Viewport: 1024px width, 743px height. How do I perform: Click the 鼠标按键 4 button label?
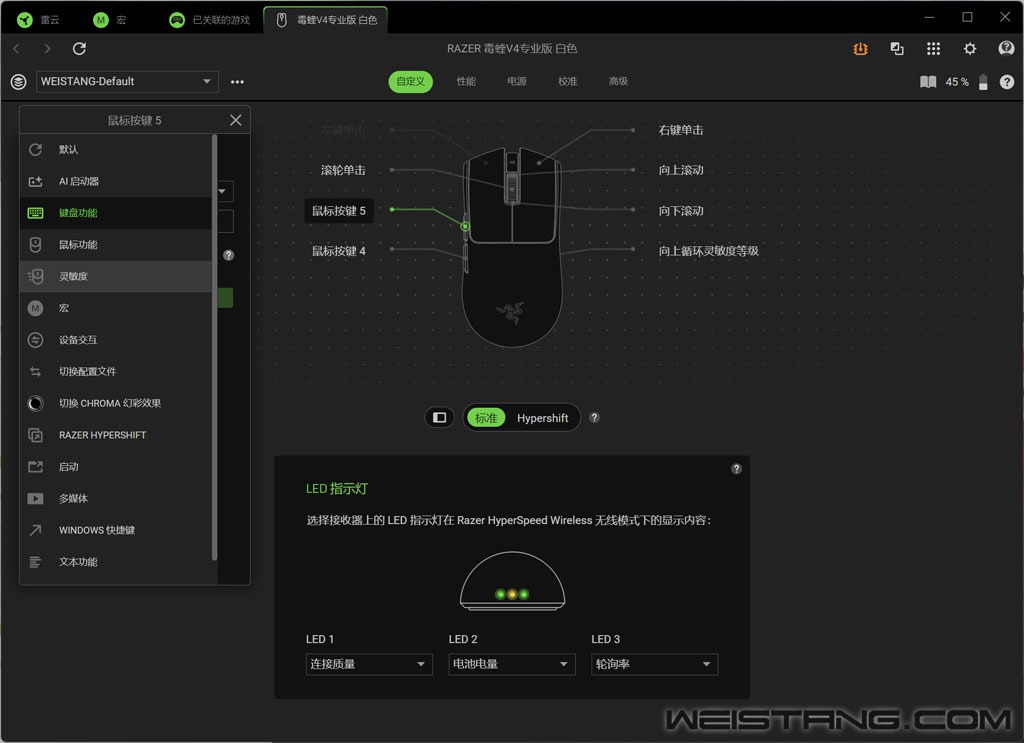pyautogui.click(x=339, y=251)
